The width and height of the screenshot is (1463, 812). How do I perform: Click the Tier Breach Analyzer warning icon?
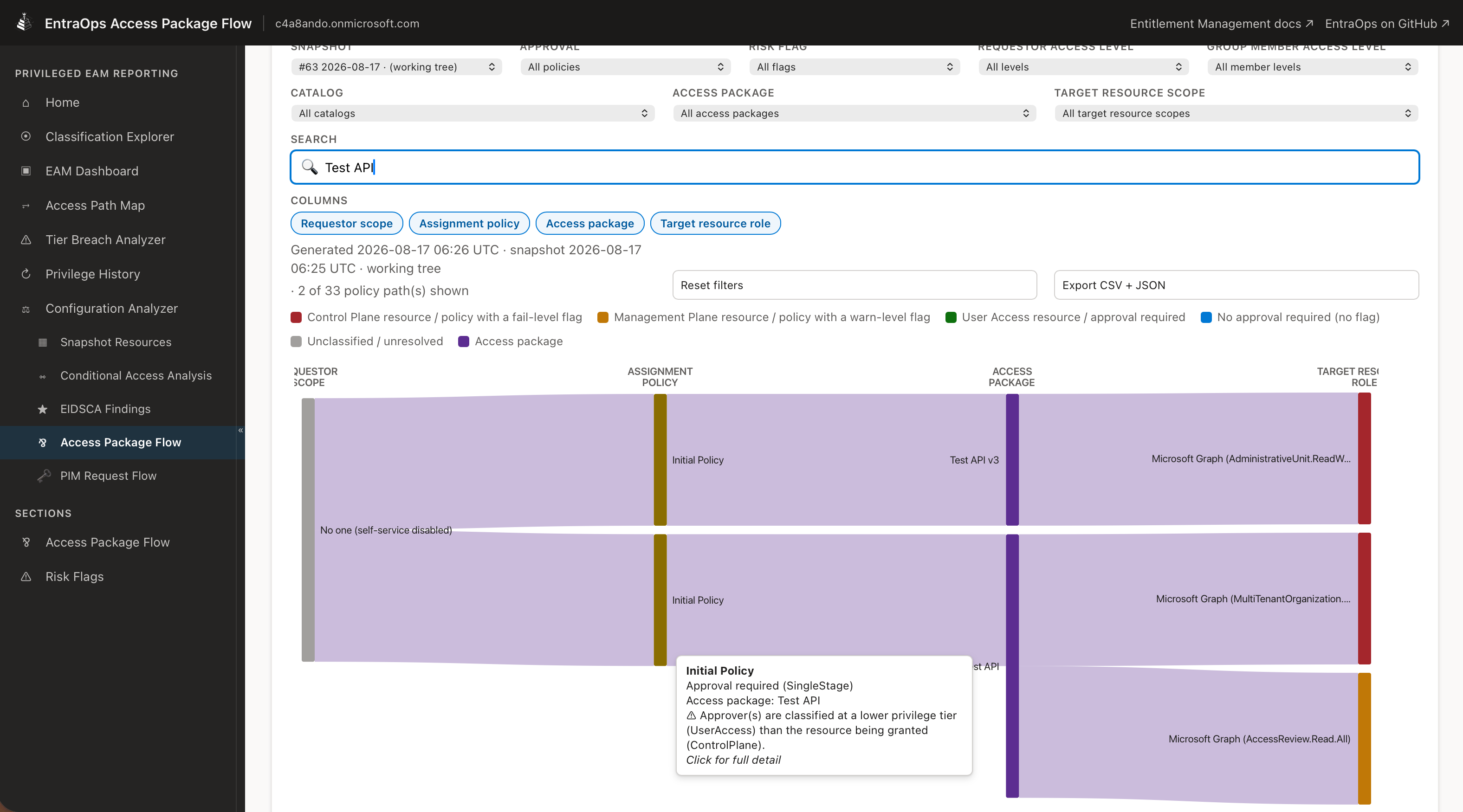[26, 239]
